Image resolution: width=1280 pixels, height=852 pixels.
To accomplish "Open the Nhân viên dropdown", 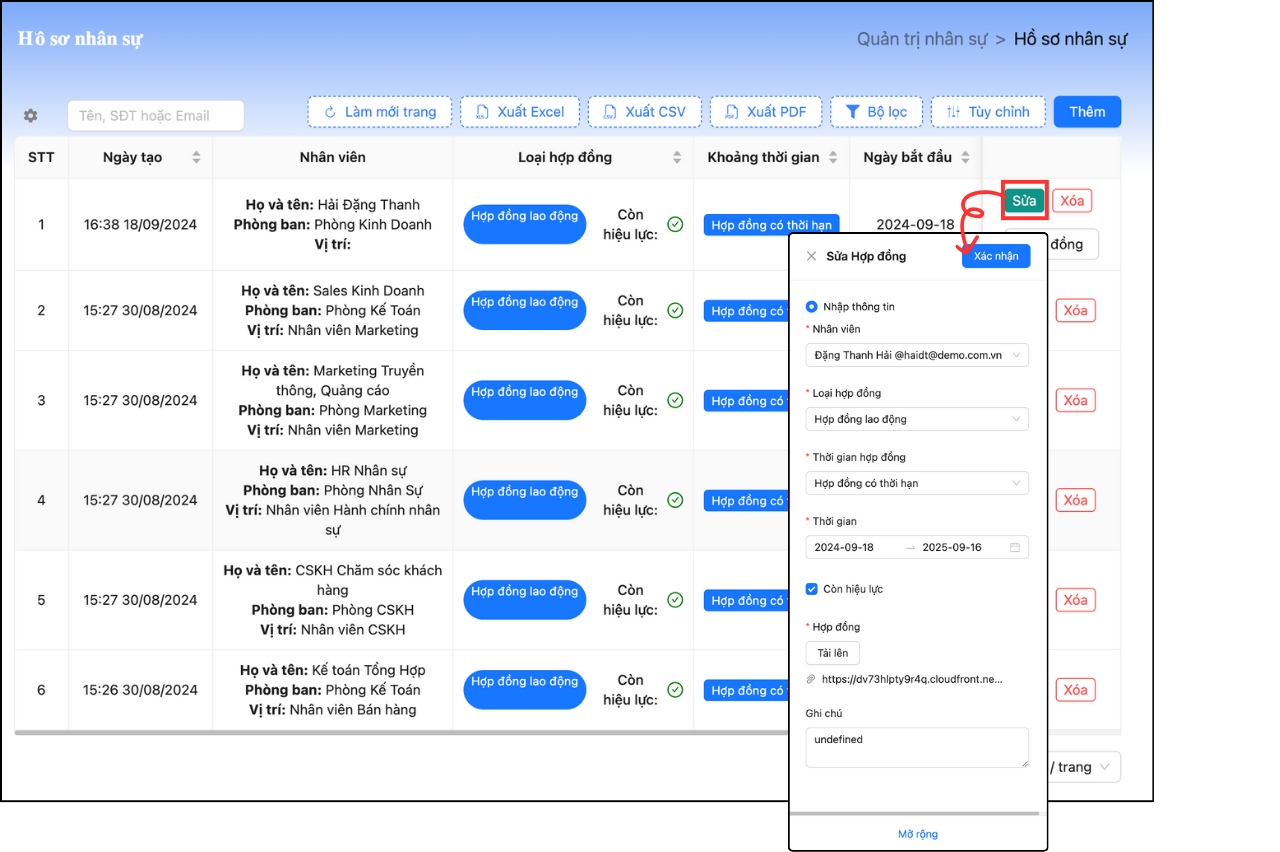I will 916,355.
